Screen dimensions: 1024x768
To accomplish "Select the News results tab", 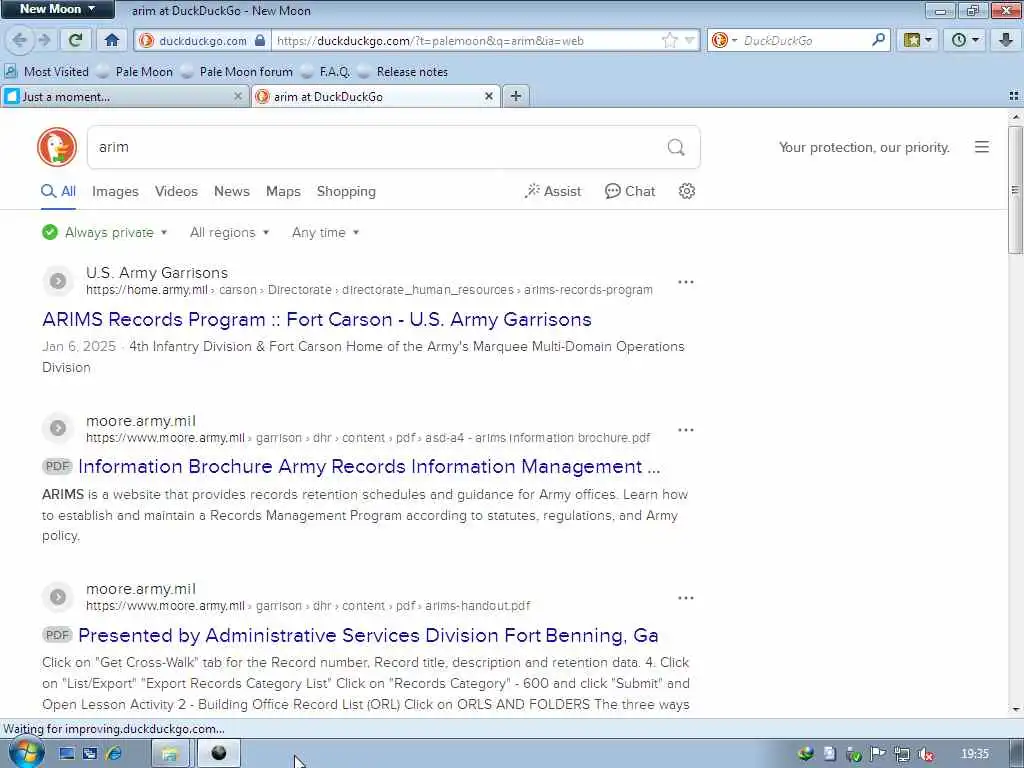I will [x=232, y=191].
